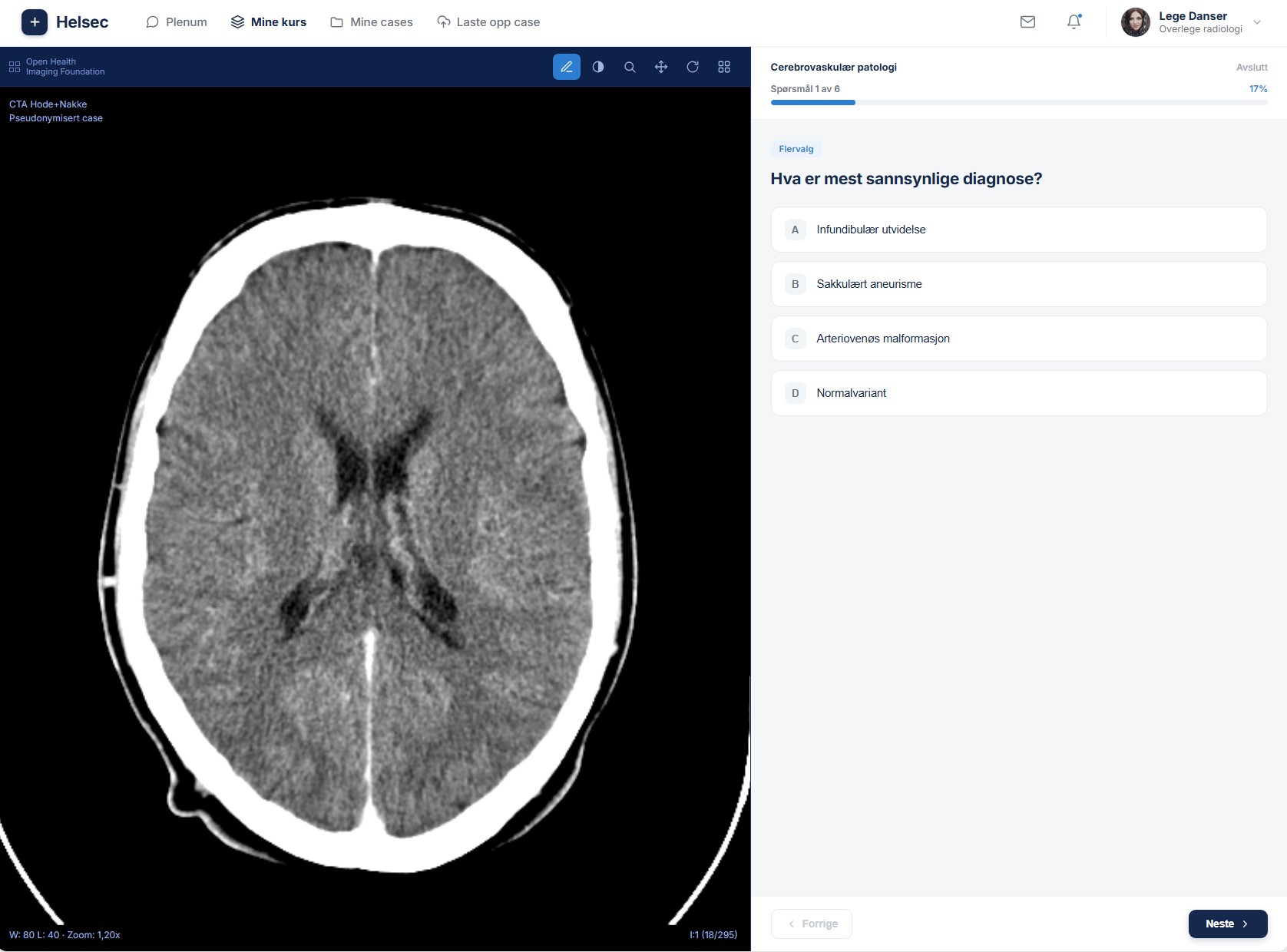Viewport: 1287px width, 952px height.
Task: Click the Helsec brand name
Action: [x=82, y=22]
